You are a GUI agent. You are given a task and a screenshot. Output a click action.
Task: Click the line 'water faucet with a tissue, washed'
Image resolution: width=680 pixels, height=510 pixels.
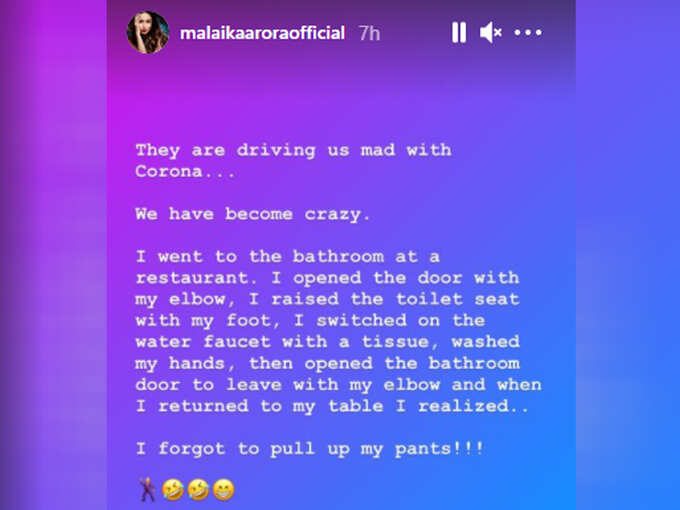click(x=327, y=342)
